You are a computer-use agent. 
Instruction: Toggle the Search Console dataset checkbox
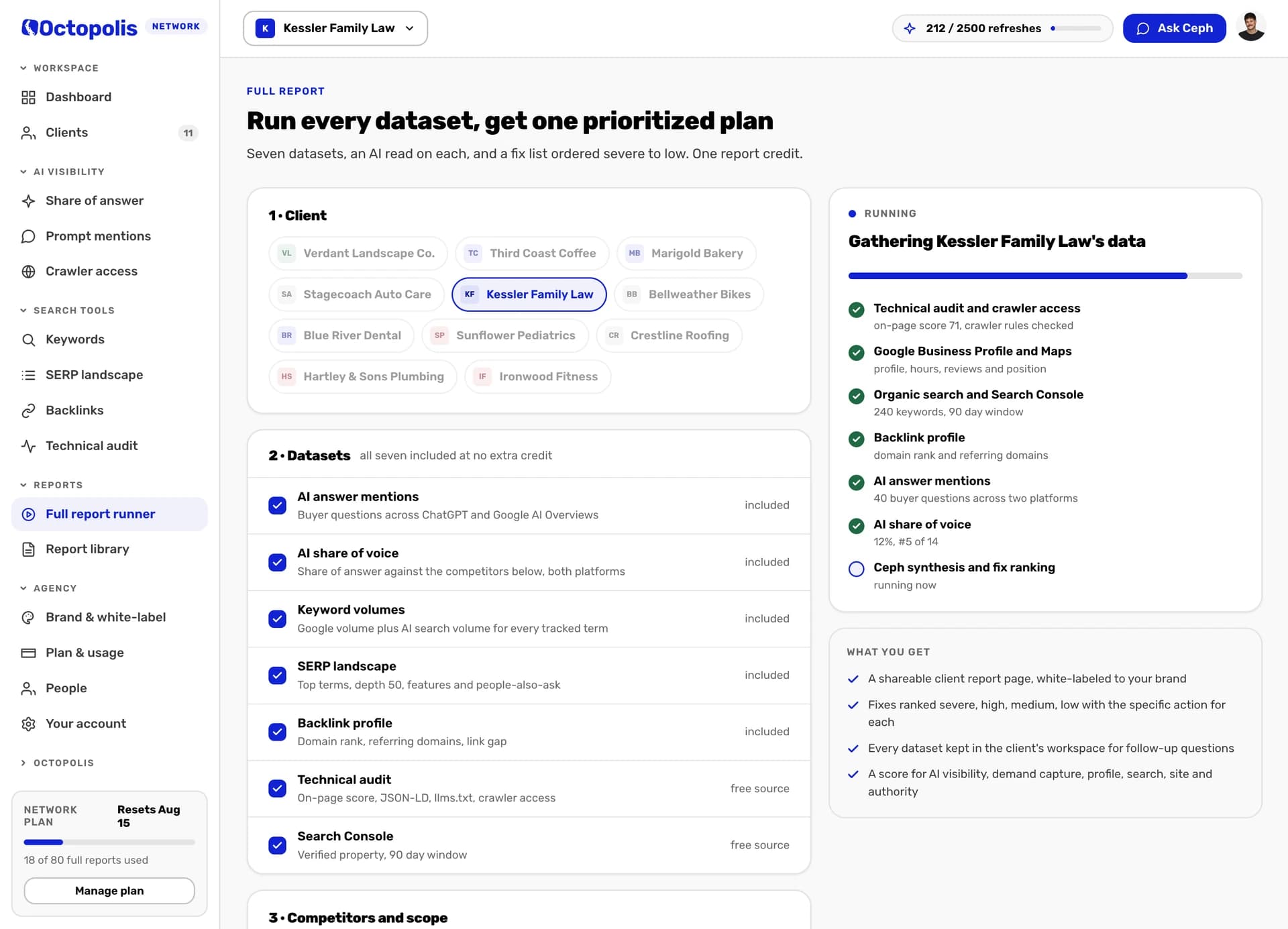pos(277,845)
